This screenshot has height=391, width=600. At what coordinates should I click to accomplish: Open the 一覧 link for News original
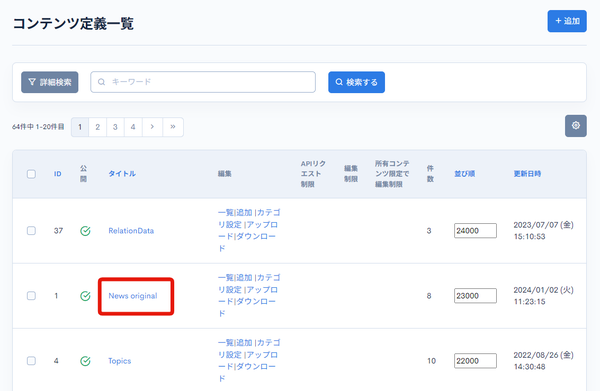click(225, 277)
